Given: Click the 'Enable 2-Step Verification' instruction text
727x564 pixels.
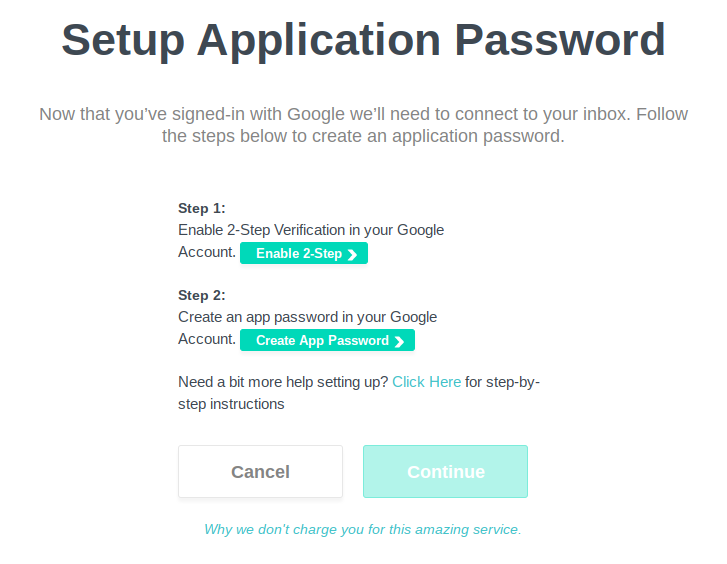Looking at the screenshot, I should pos(311,230).
